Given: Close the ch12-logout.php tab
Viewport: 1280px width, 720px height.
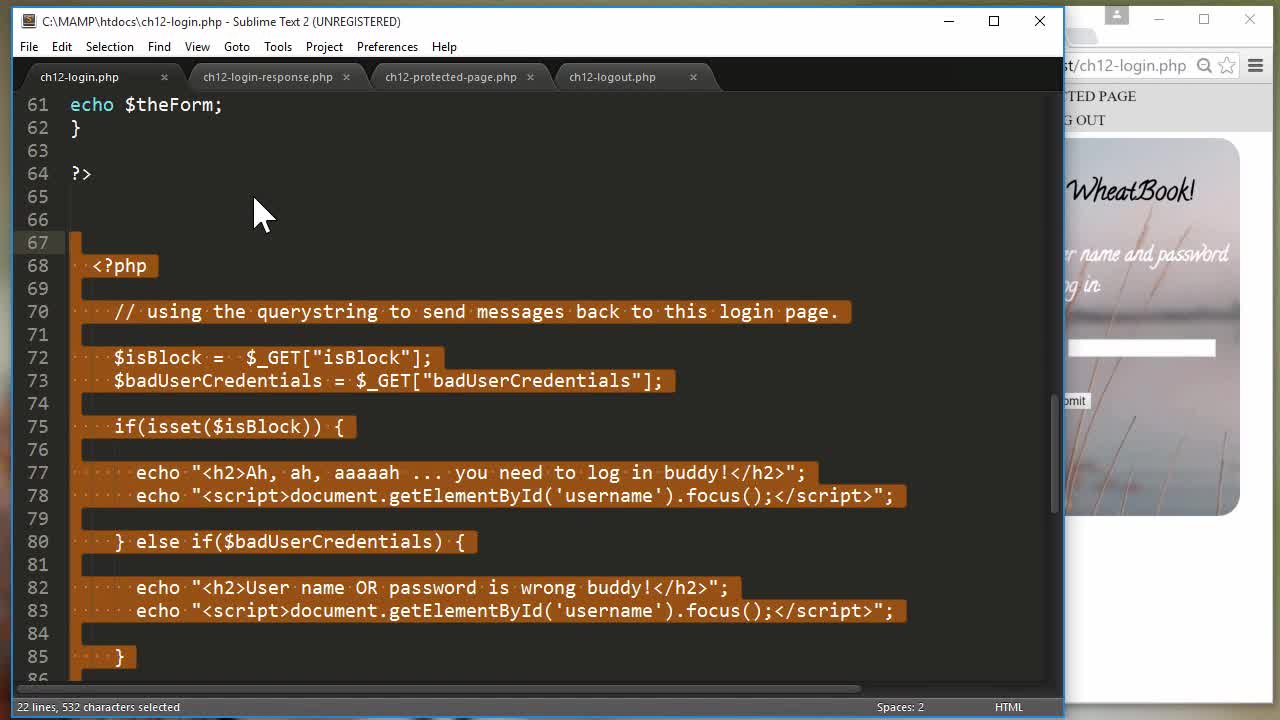Looking at the screenshot, I should point(693,77).
